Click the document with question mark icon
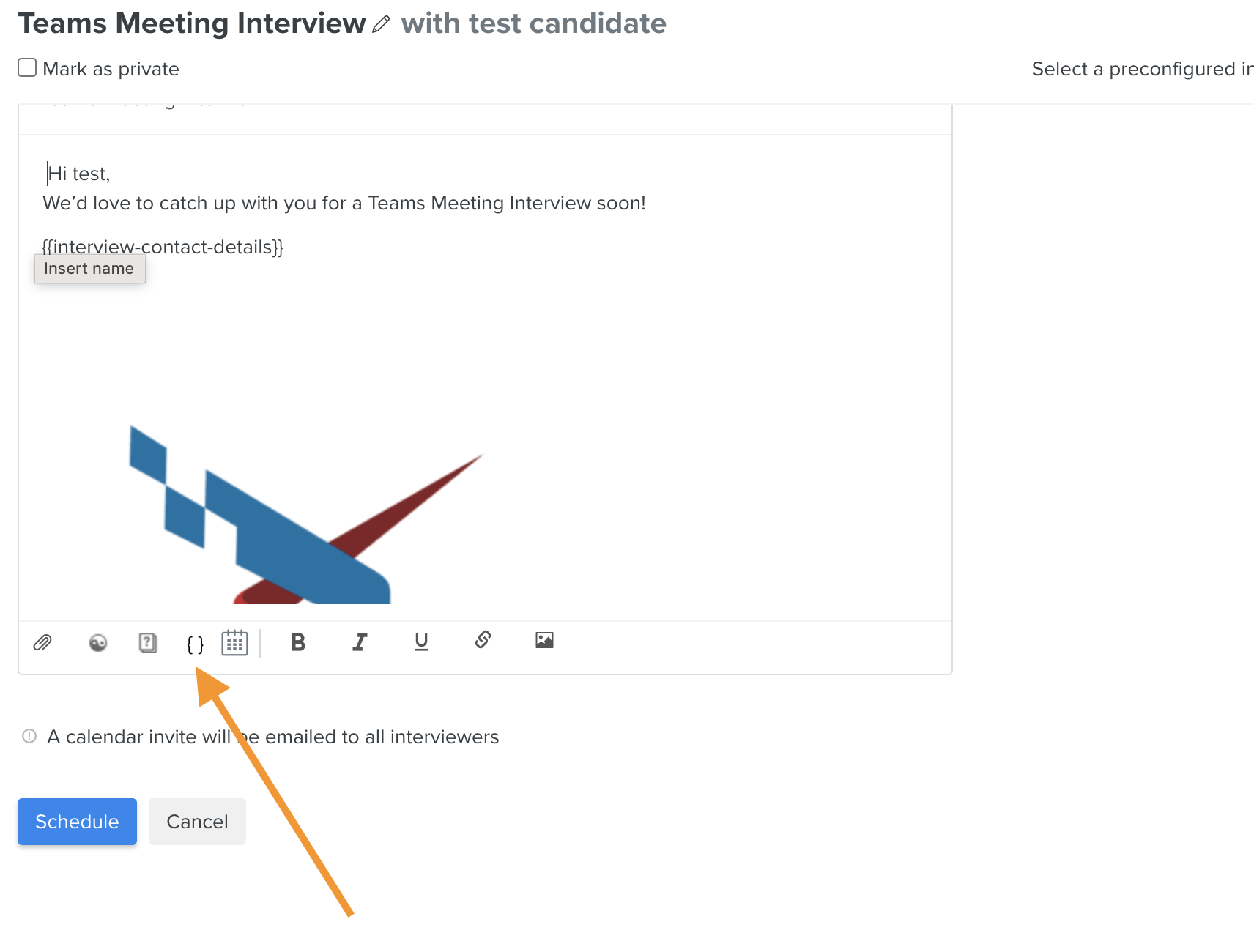Image resolution: width=1254 pixels, height=952 pixels. click(148, 643)
